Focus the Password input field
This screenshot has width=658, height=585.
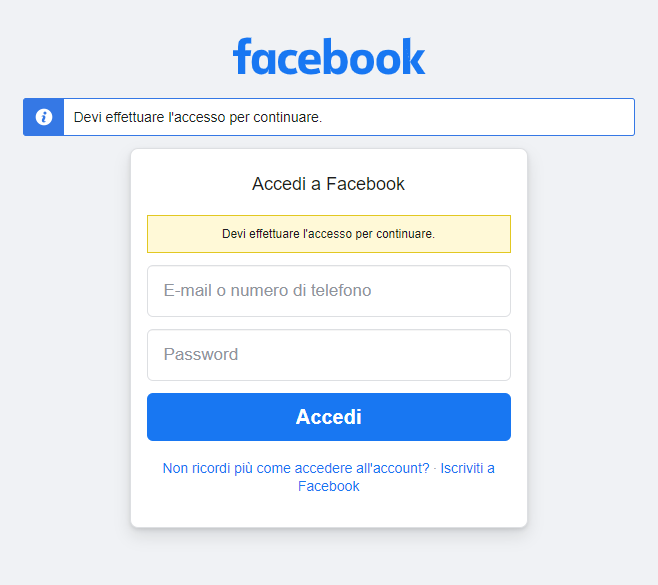pos(328,355)
